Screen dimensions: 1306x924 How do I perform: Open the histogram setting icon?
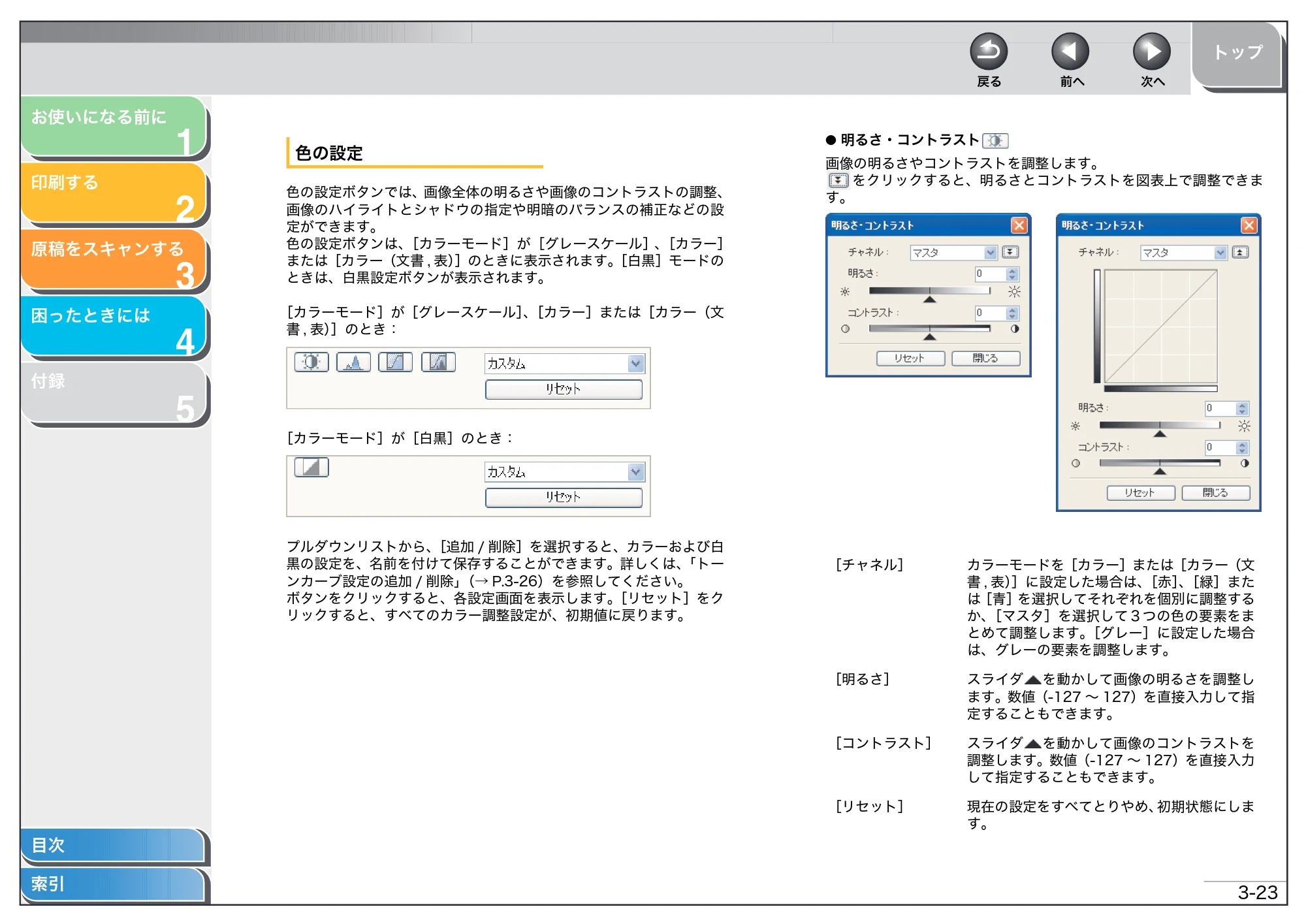pos(353,362)
